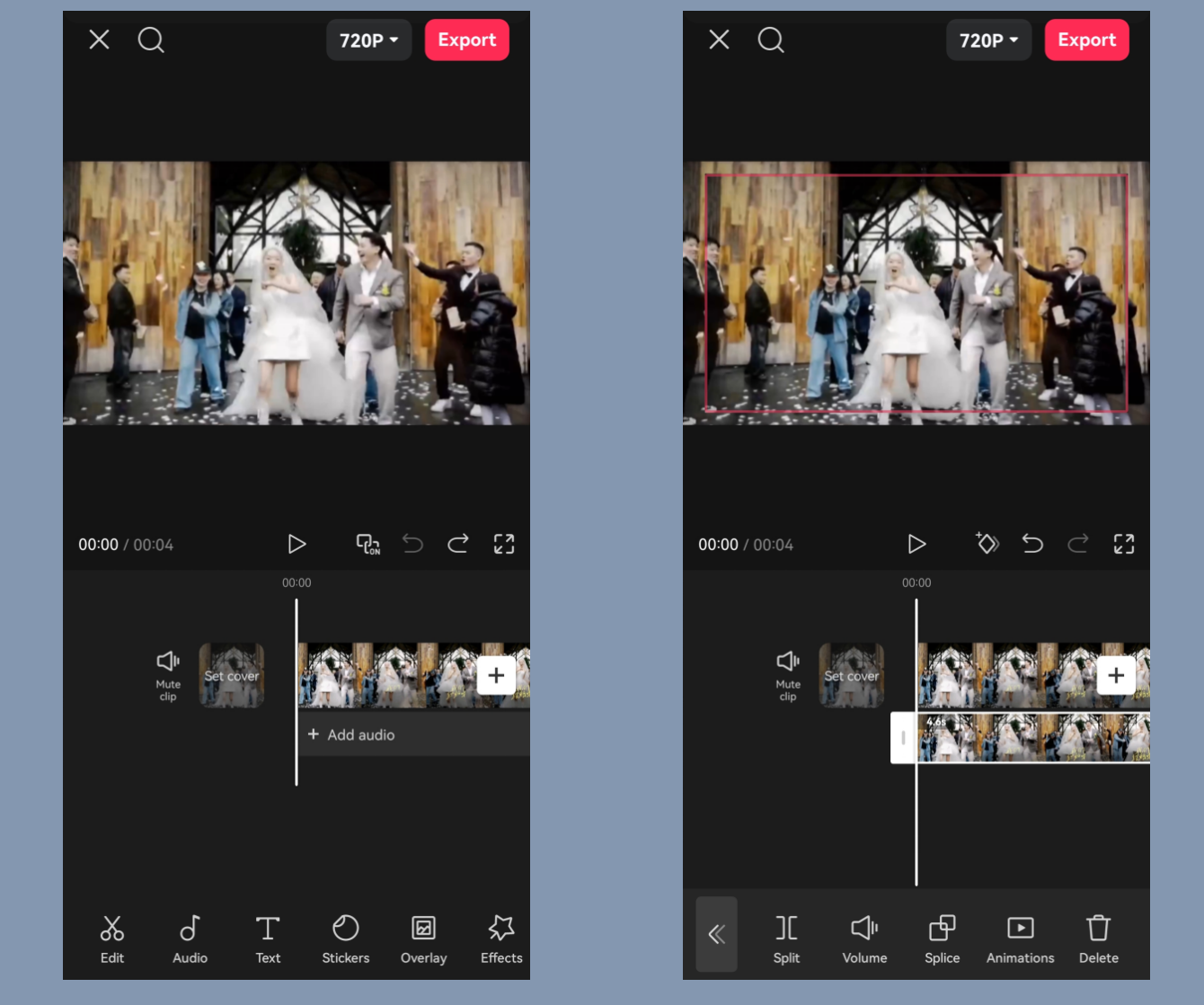Click the left trim handle of the clip
This screenshot has height=1005, width=1204.
point(903,737)
